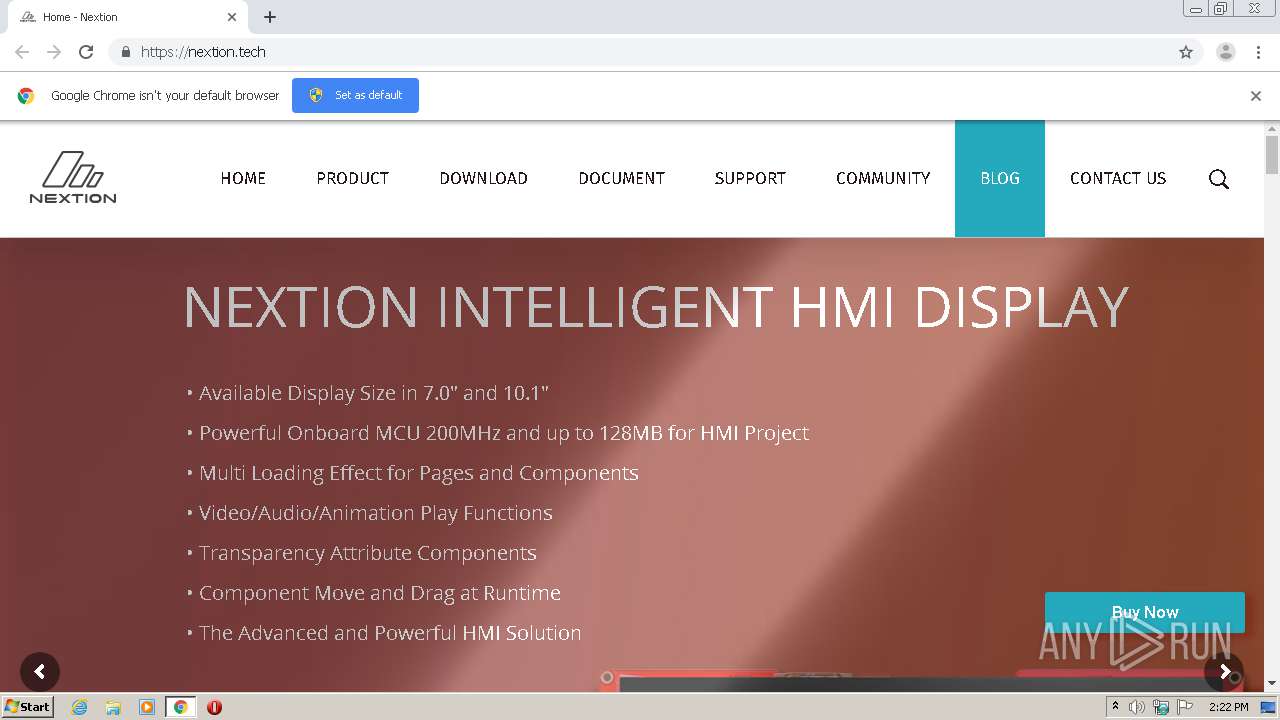This screenshot has width=1280, height=720.
Task: Select the Home - Nextion tab
Action: click(128, 17)
